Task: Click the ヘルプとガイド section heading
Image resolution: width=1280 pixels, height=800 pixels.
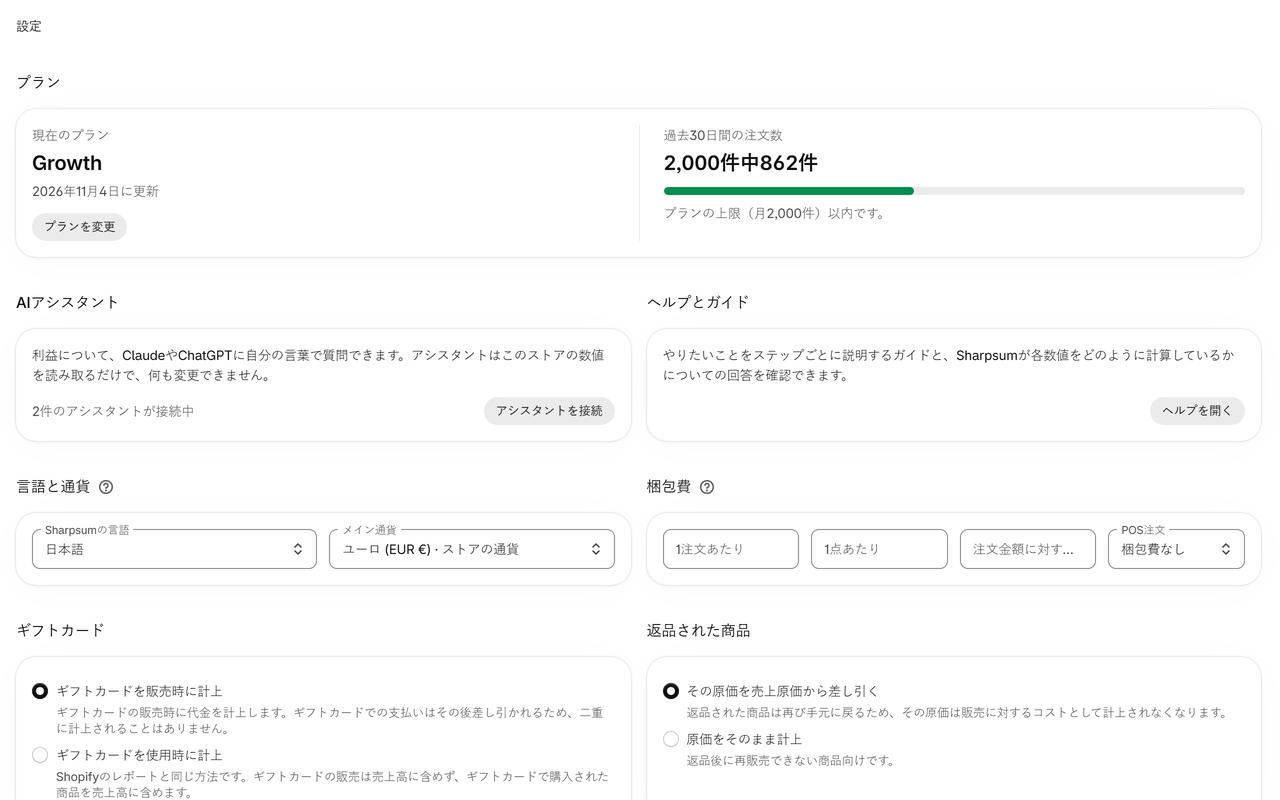Action: click(x=698, y=302)
